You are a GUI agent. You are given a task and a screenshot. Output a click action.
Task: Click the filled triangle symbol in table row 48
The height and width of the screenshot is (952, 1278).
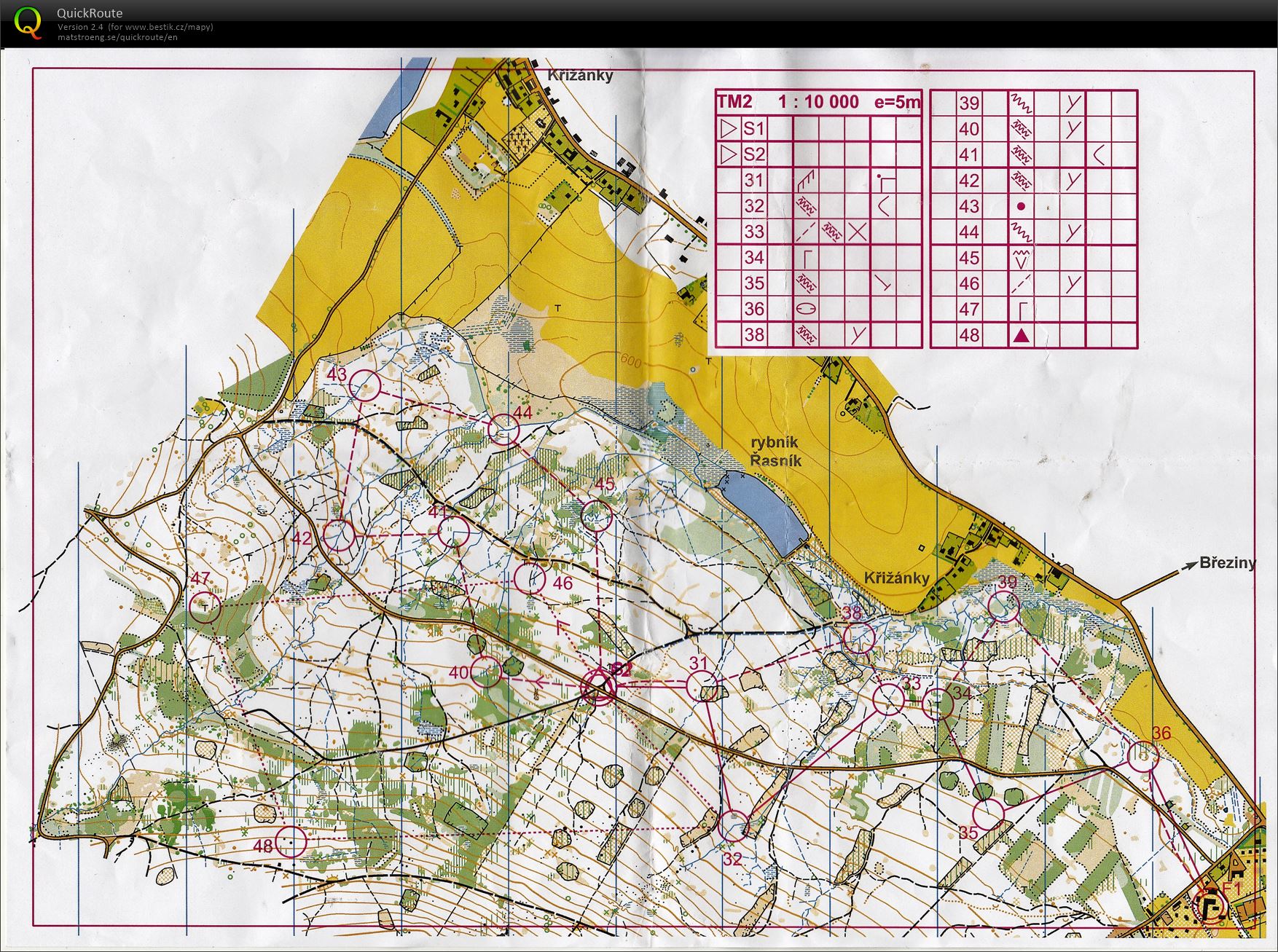coord(1022,335)
